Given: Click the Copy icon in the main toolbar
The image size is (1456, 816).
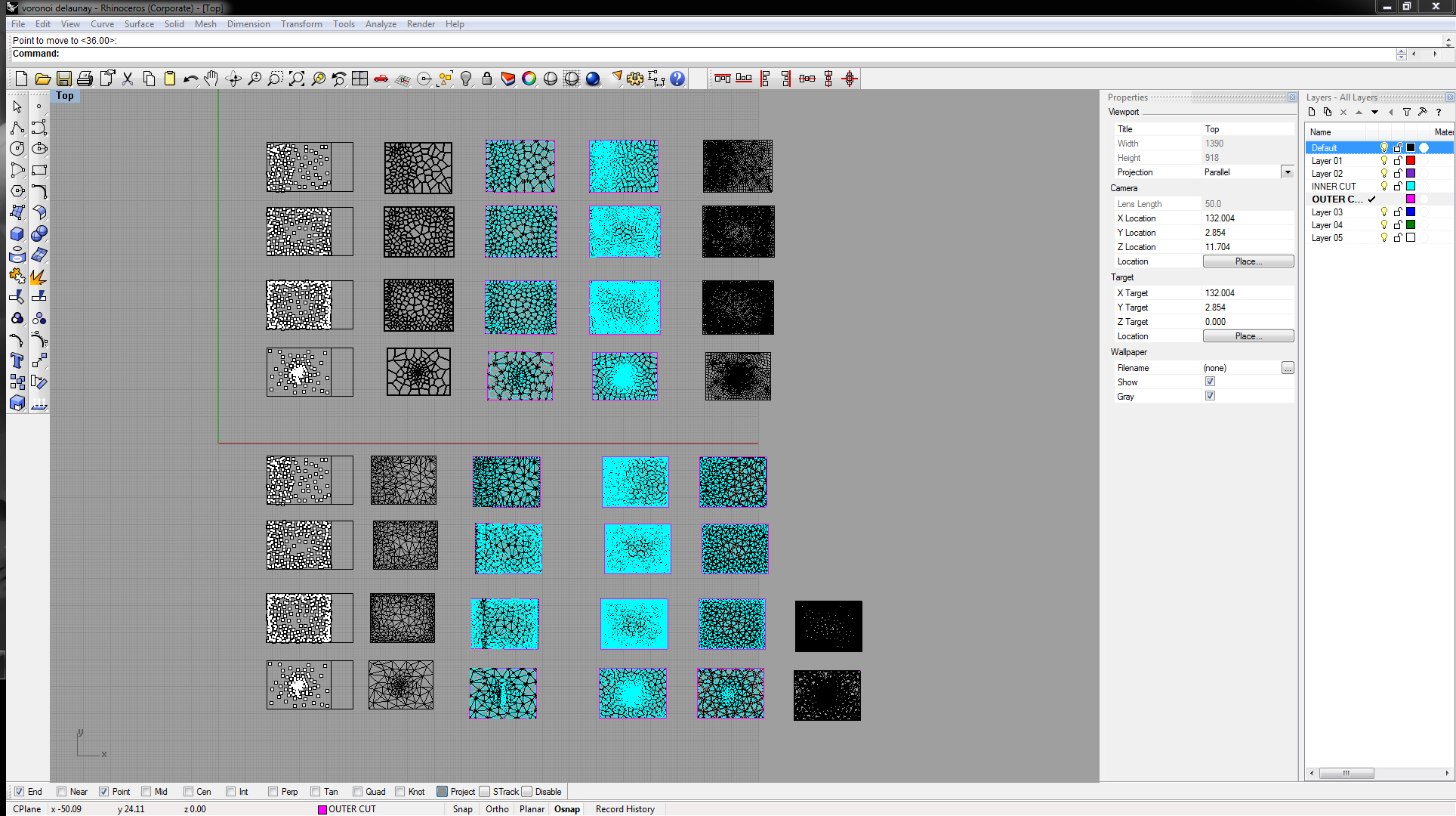Looking at the screenshot, I should (x=149, y=79).
